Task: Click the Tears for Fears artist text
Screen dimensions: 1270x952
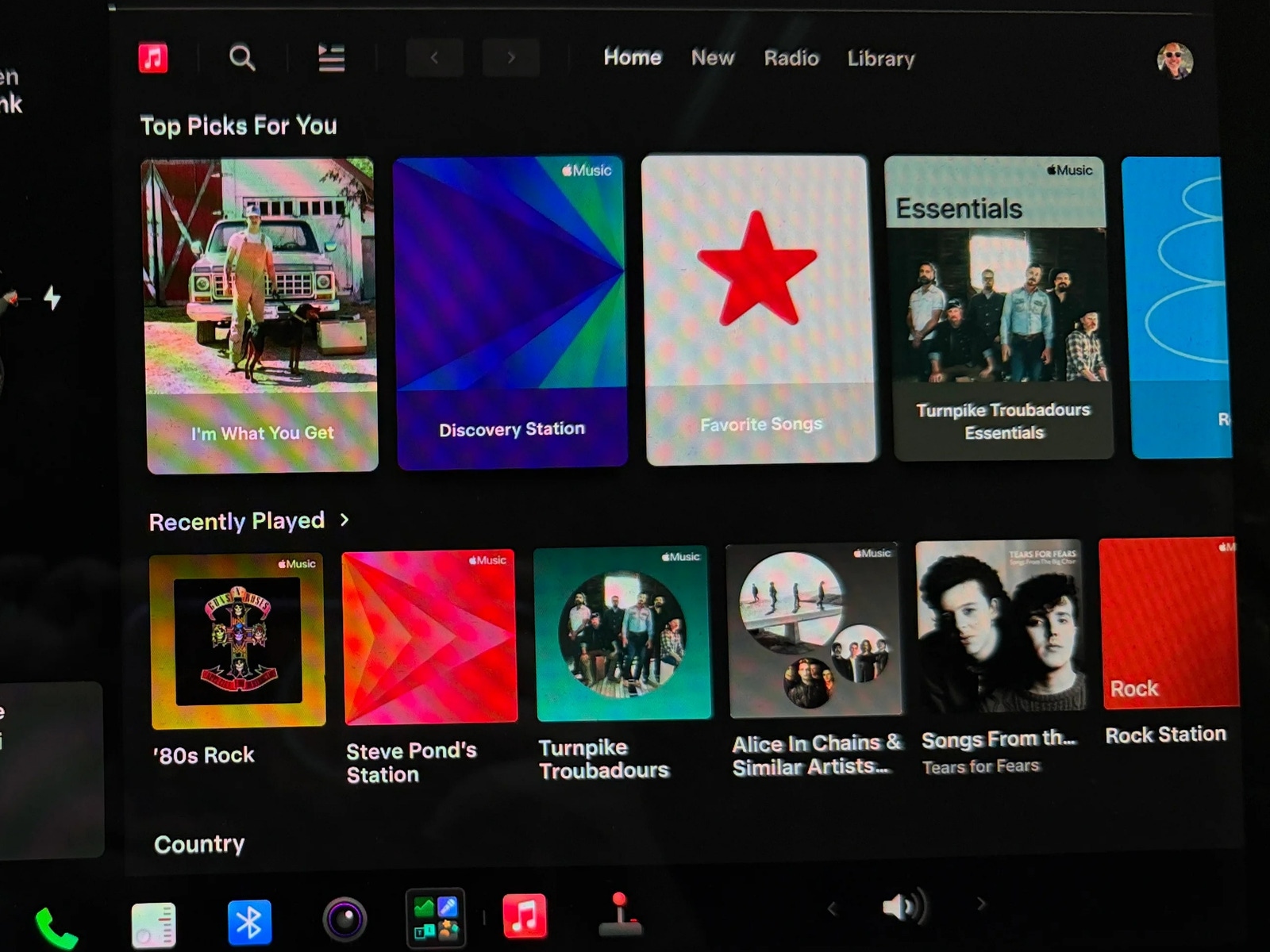Action: [980, 766]
